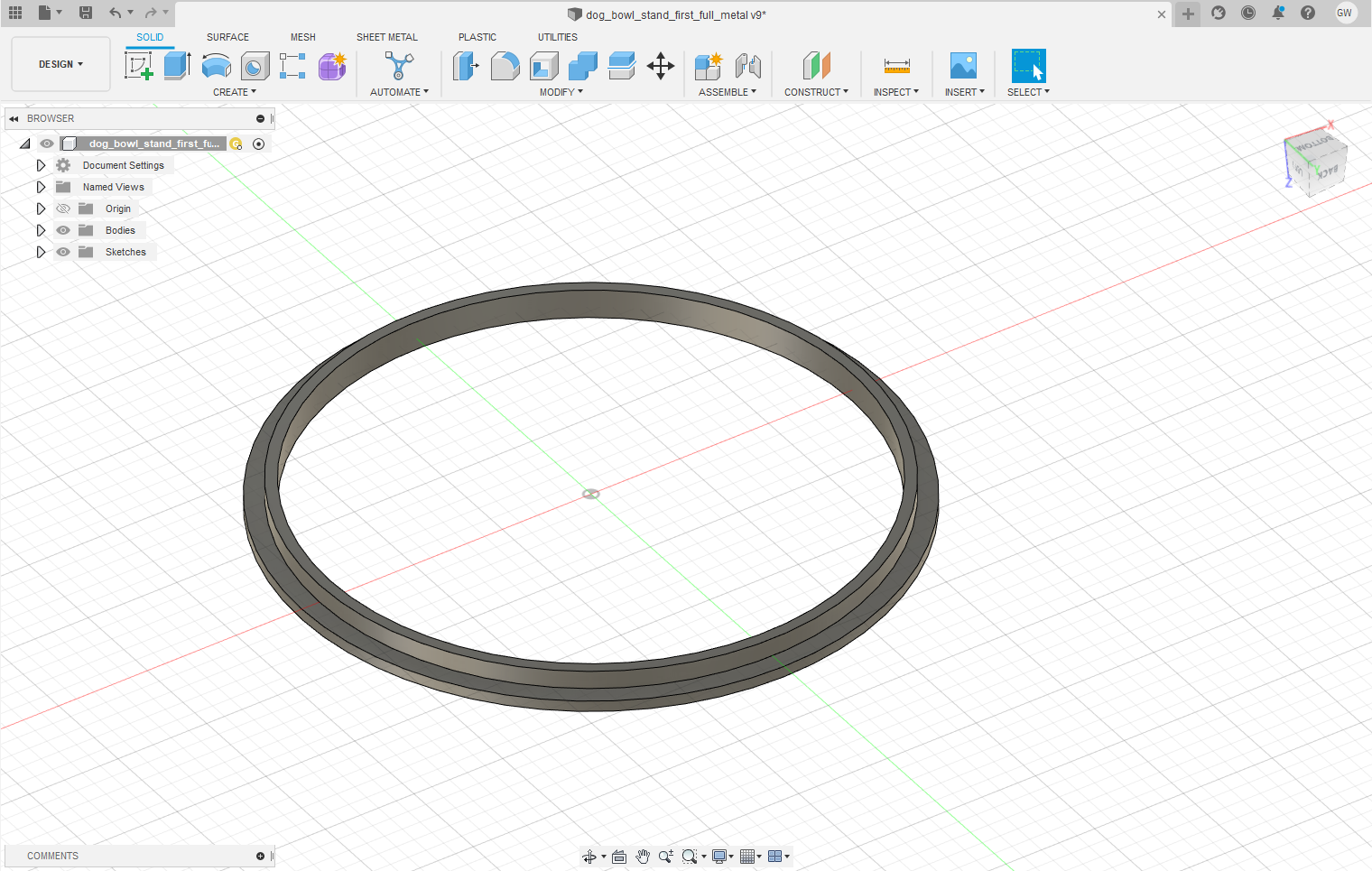Open the Pan hand tool
Screen dimensions: 1372x871
tap(643, 857)
